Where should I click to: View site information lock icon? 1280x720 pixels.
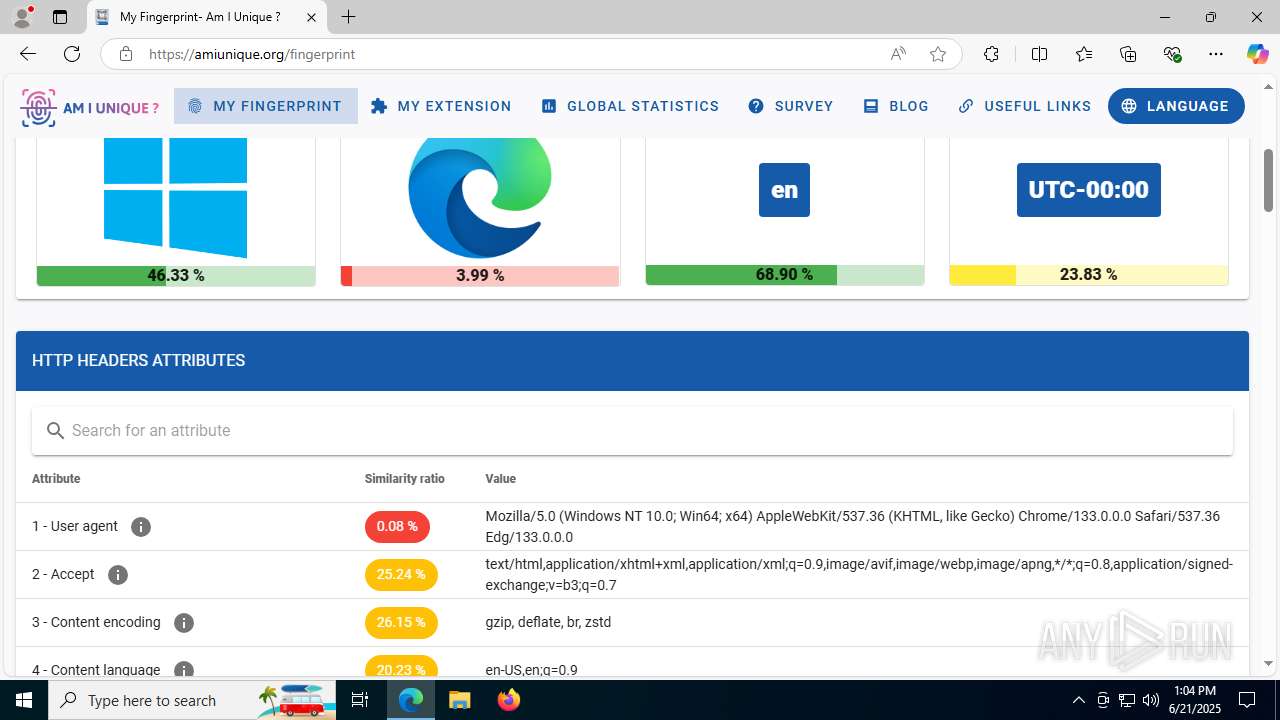(x=126, y=54)
